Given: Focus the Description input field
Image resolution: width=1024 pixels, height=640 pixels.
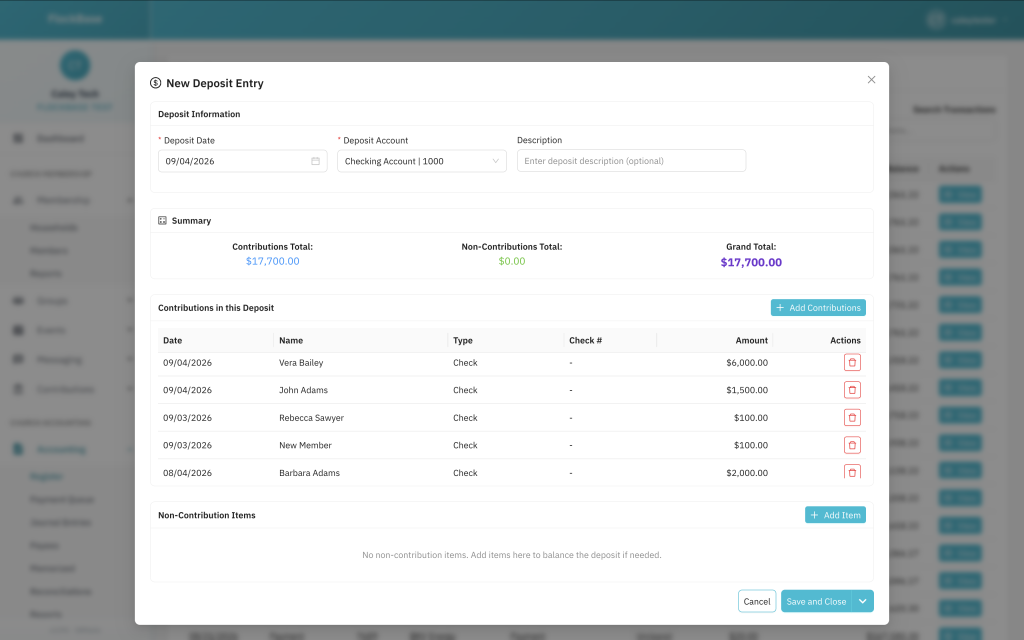Looking at the screenshot, I should coord(632,161).
